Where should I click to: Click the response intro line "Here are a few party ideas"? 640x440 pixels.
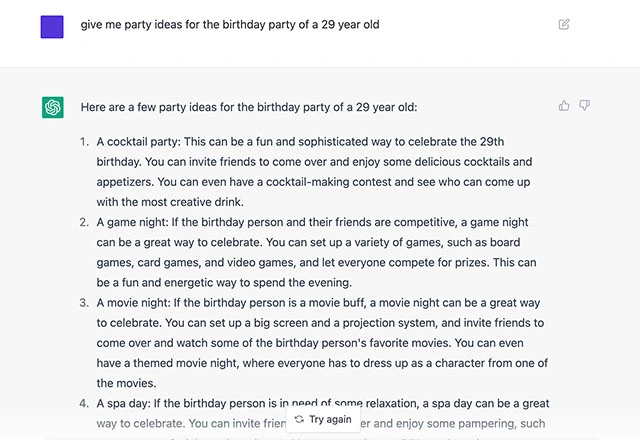pyautogui.click(x=249, y=107)
